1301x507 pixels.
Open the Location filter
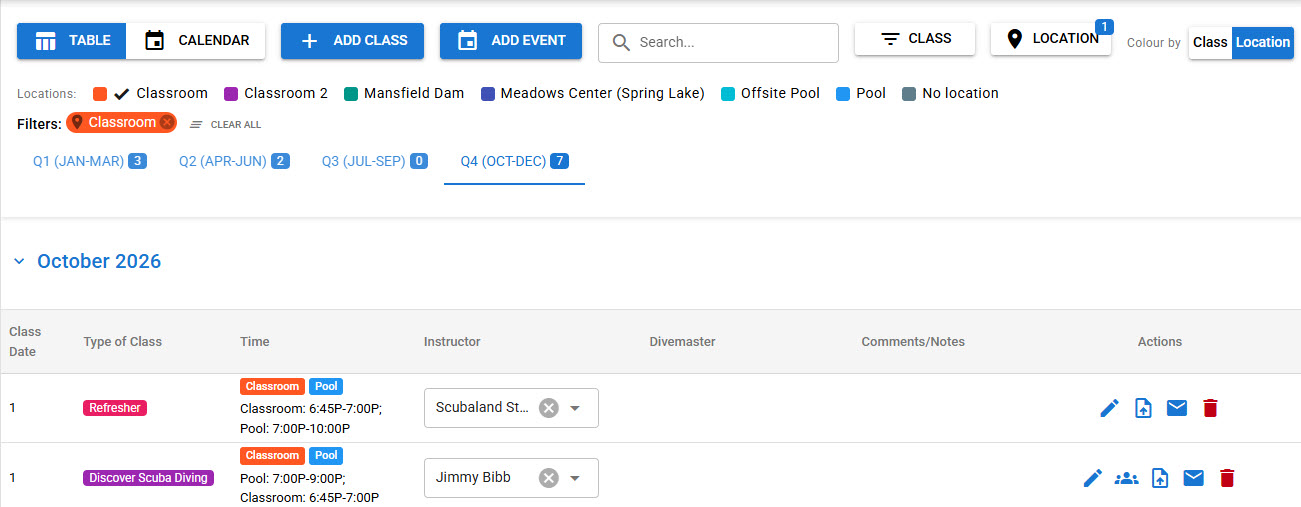coord(1050,39)
